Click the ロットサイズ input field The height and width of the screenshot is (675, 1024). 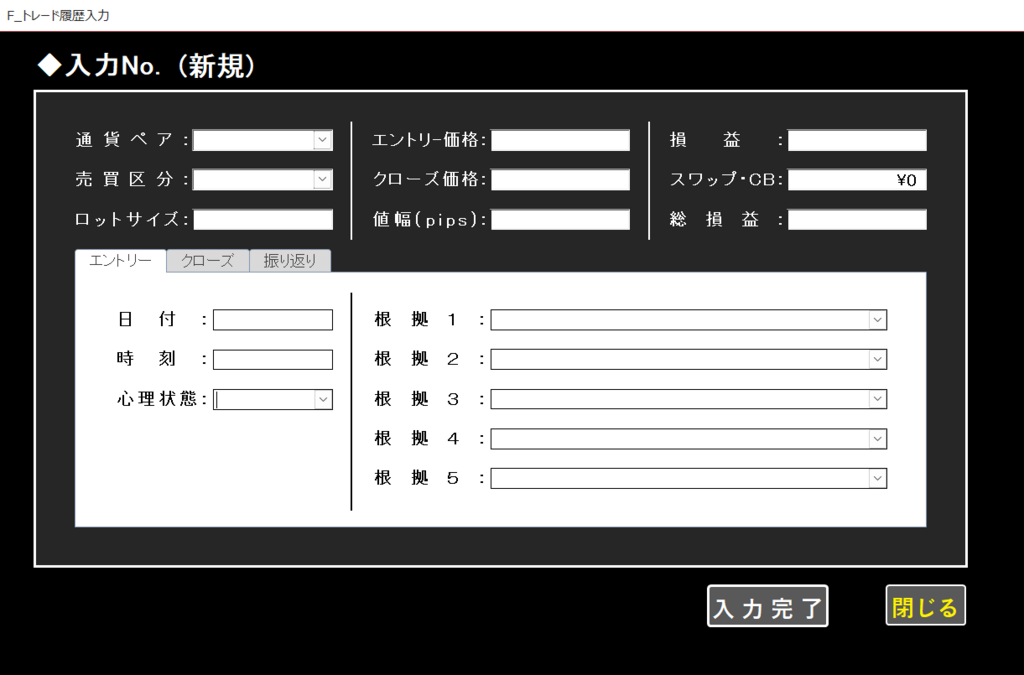263,220
